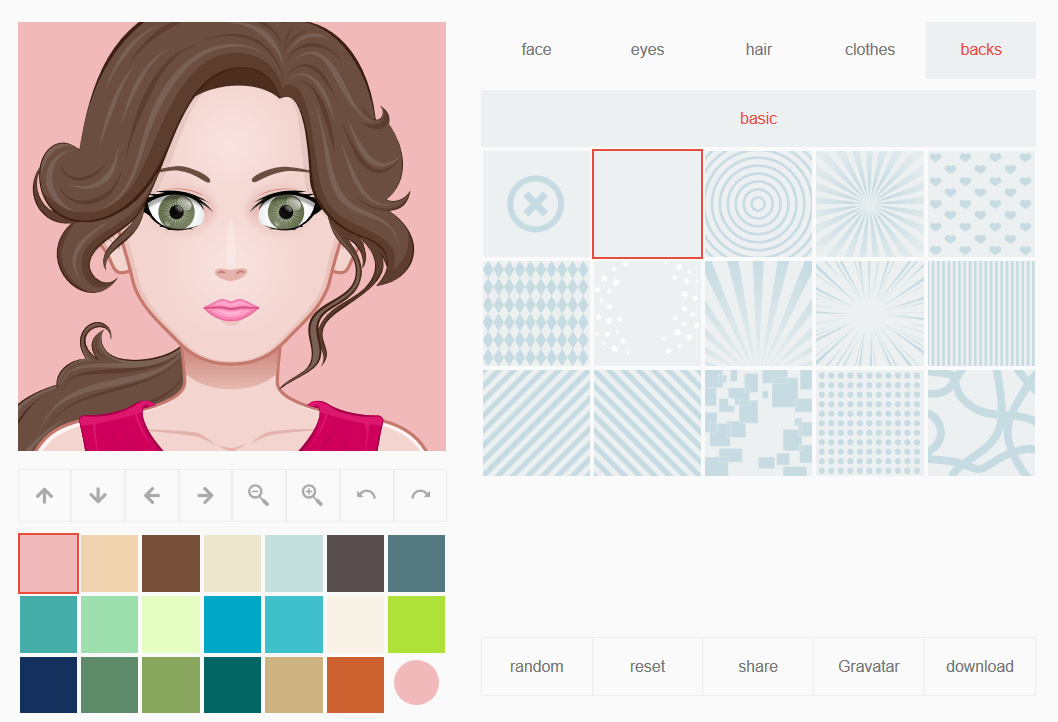Zoom in on the avatar preview
Screen dimensions: 1058x722
tap(312, 495)
